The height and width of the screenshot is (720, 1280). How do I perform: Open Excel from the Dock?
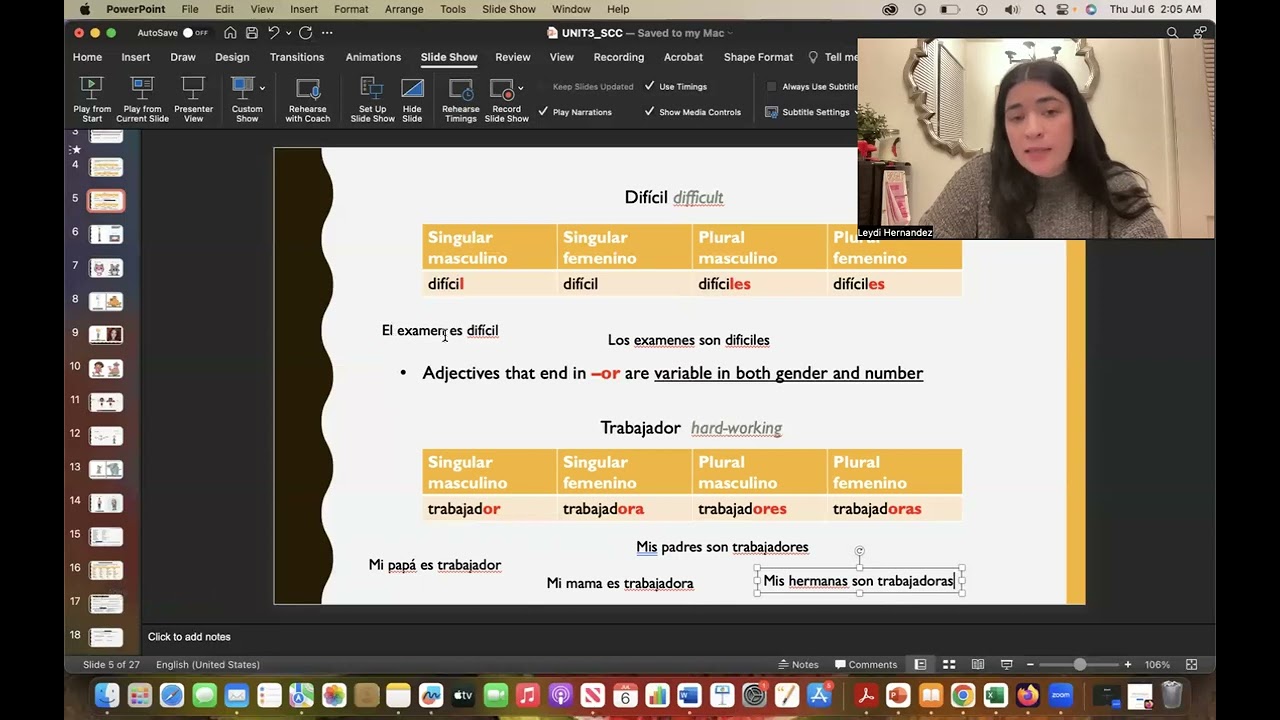click(x=995, y=695)
